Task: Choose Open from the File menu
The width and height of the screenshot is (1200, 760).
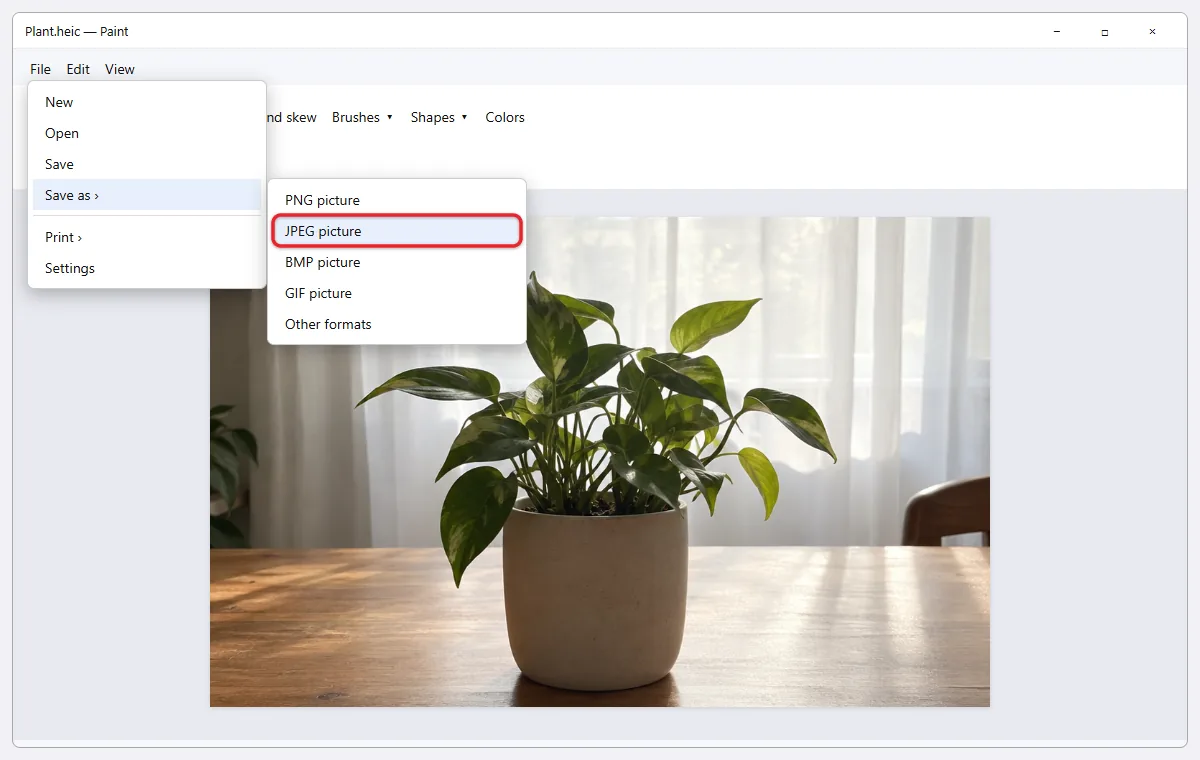Action: pos(147,133)
